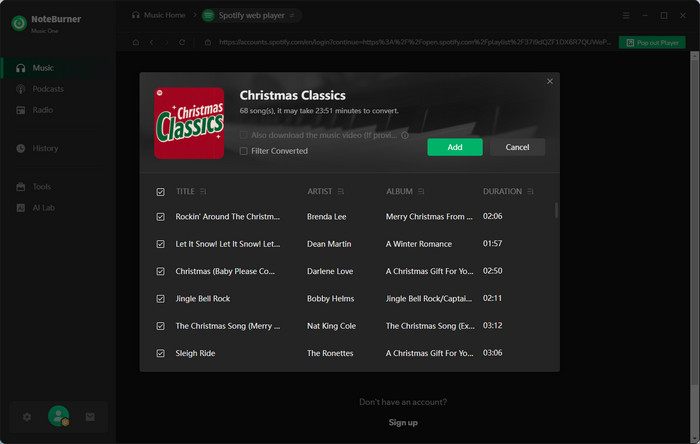Click artist name Nat King Cole
This screenshot has height=444, width=700.
331,326
